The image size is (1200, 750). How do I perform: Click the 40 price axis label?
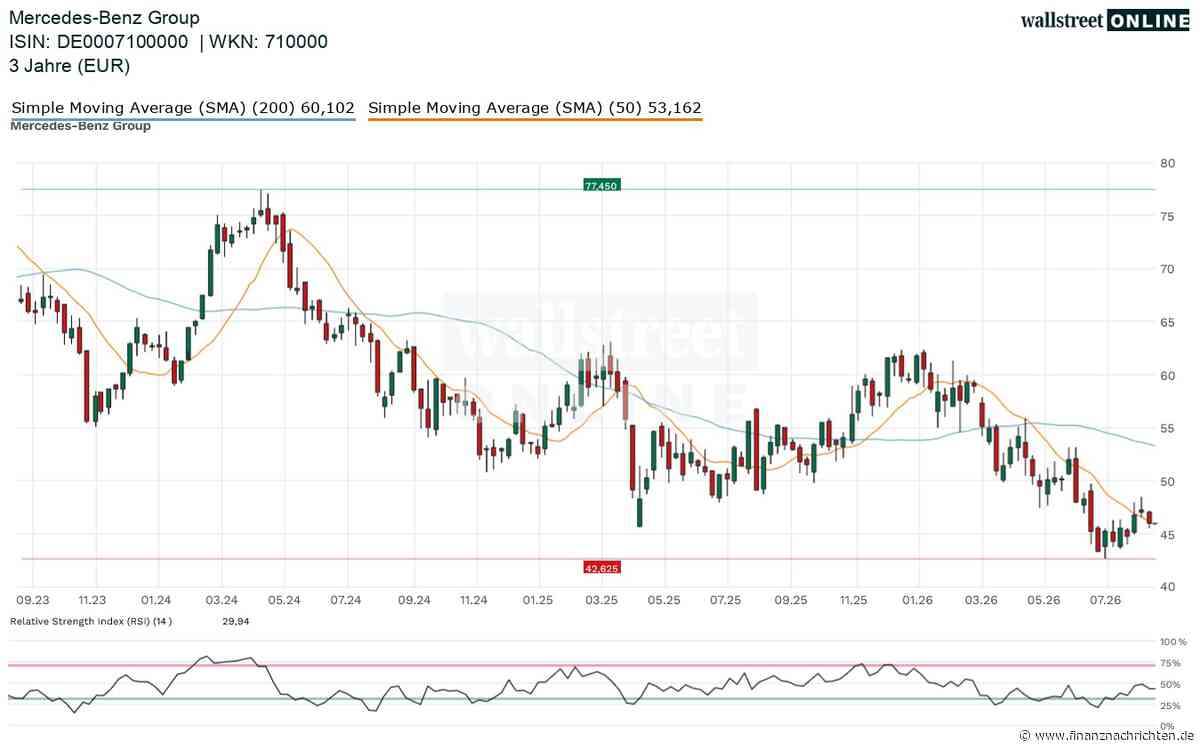pos(1167,587)
